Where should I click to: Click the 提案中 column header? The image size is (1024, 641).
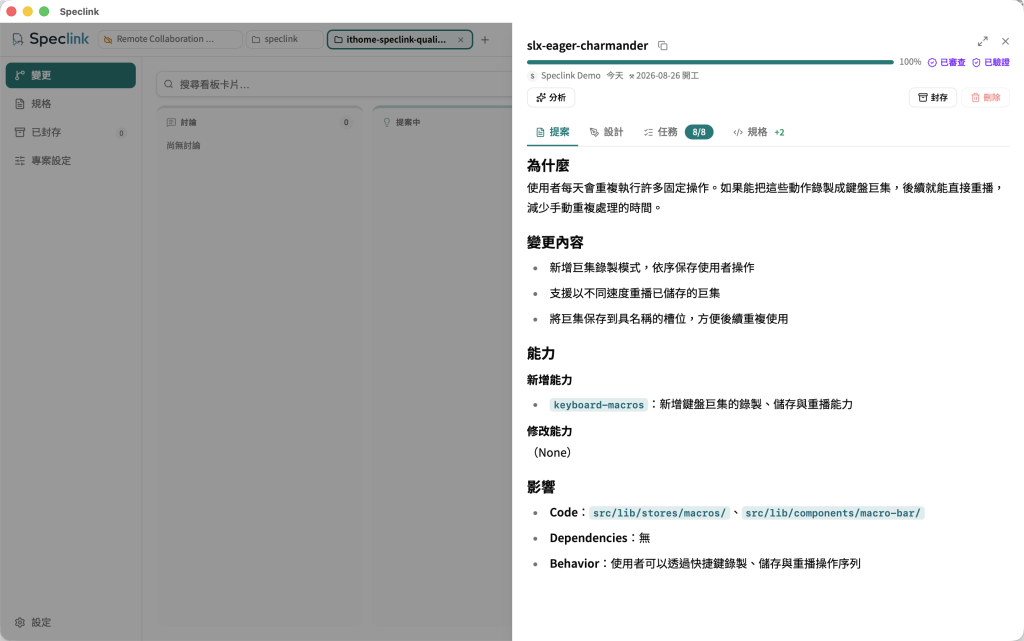pyautogui.click(x=408, y=122)
